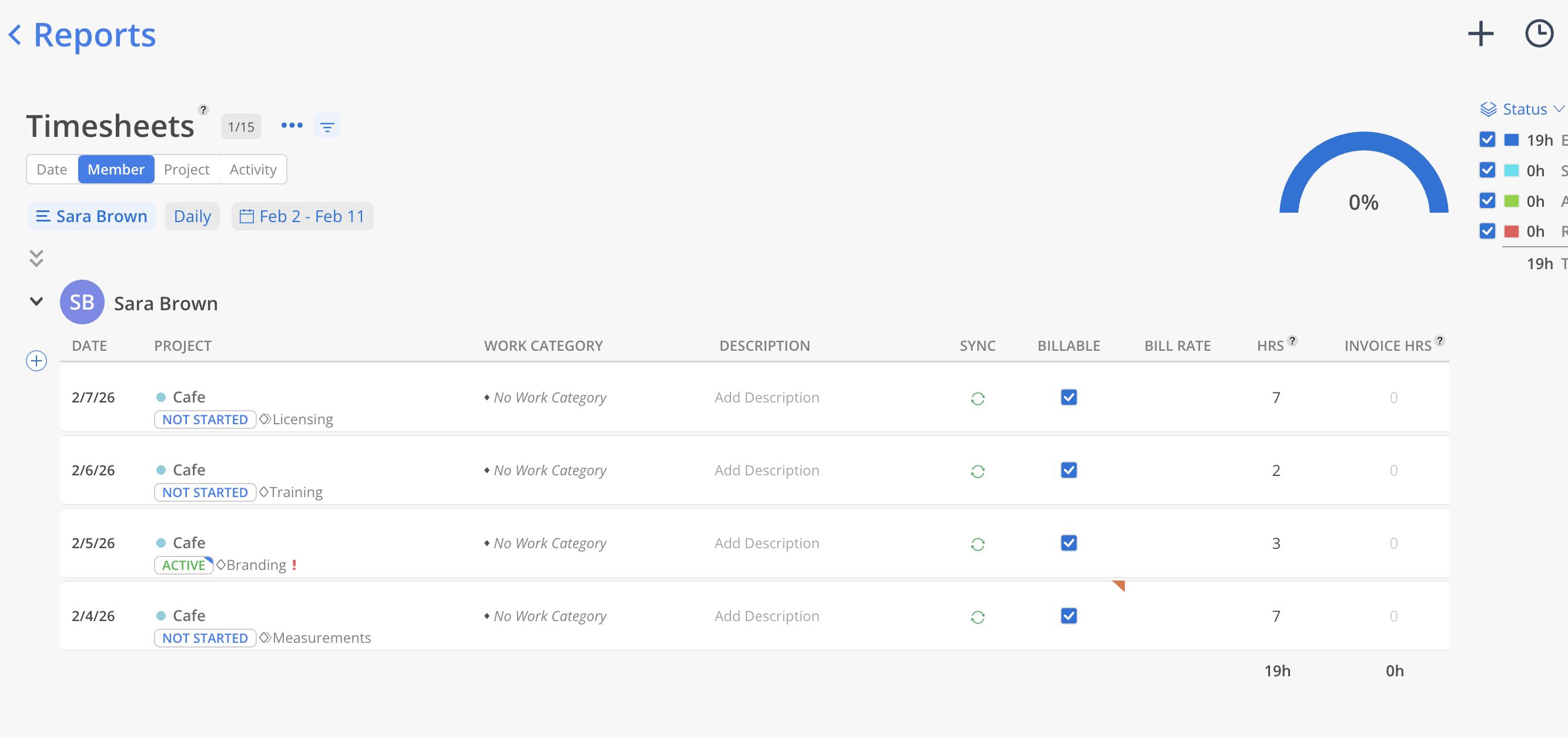Viewport: 1568px width, 738px height.
Task: Switch to the Project tab
Action: coord(186,169)
